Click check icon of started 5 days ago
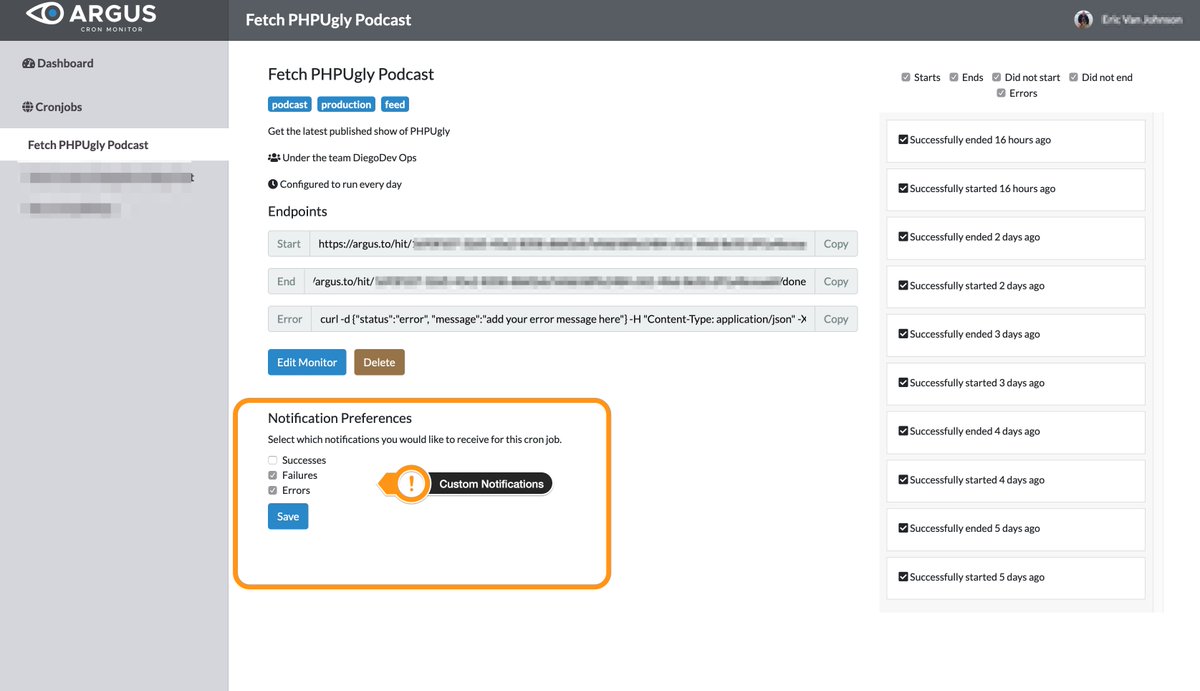Image resolution: width=1200 pixels, height=691 pixels. 903,577
